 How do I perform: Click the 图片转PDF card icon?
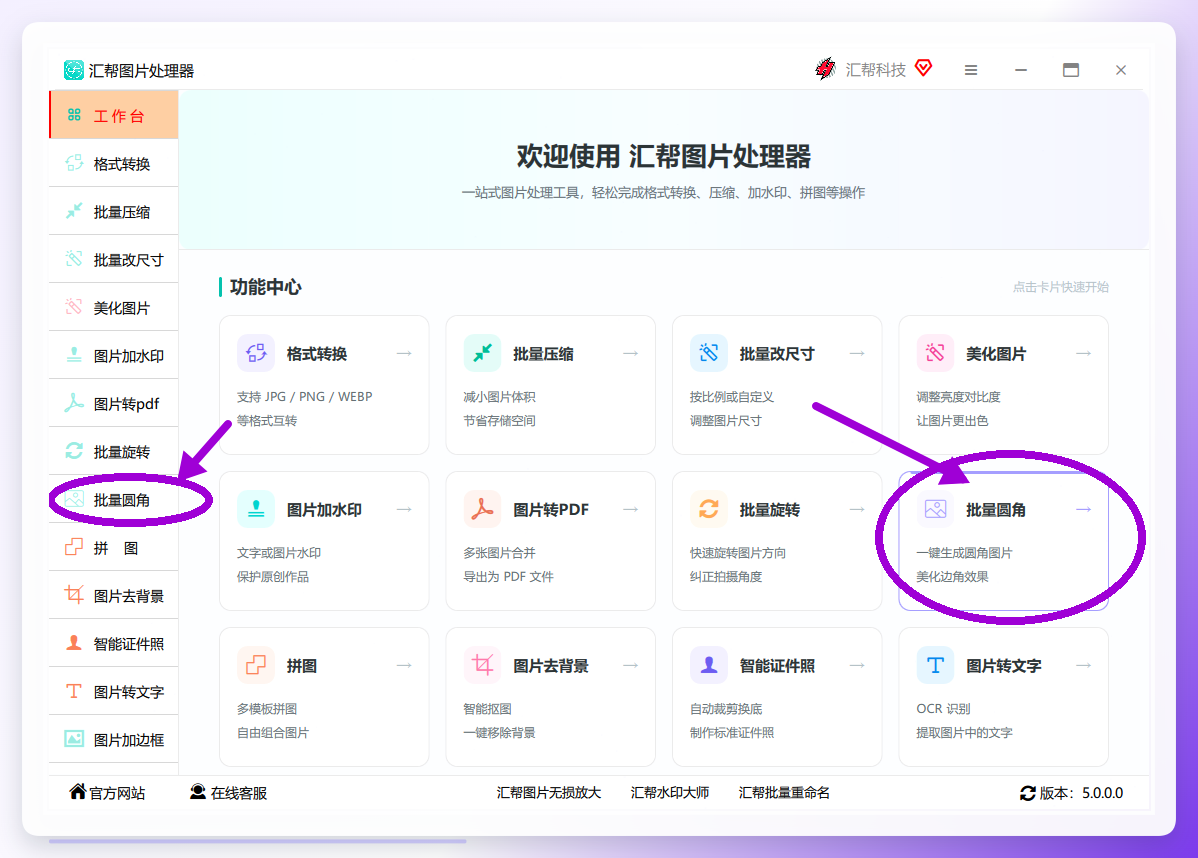482,509
